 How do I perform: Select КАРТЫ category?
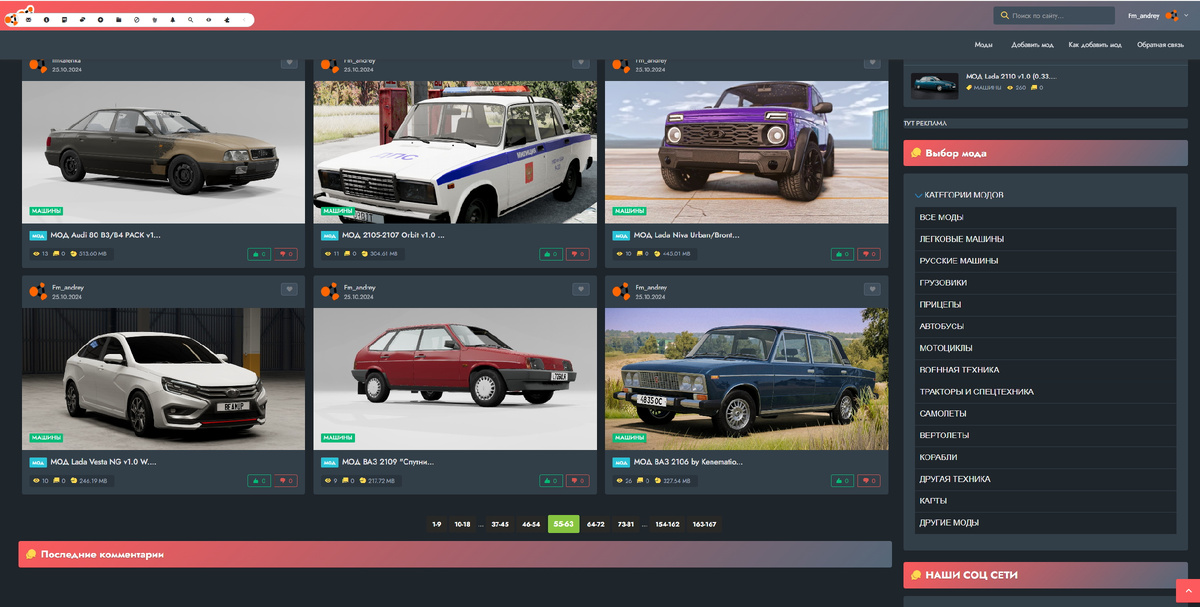1045,501
